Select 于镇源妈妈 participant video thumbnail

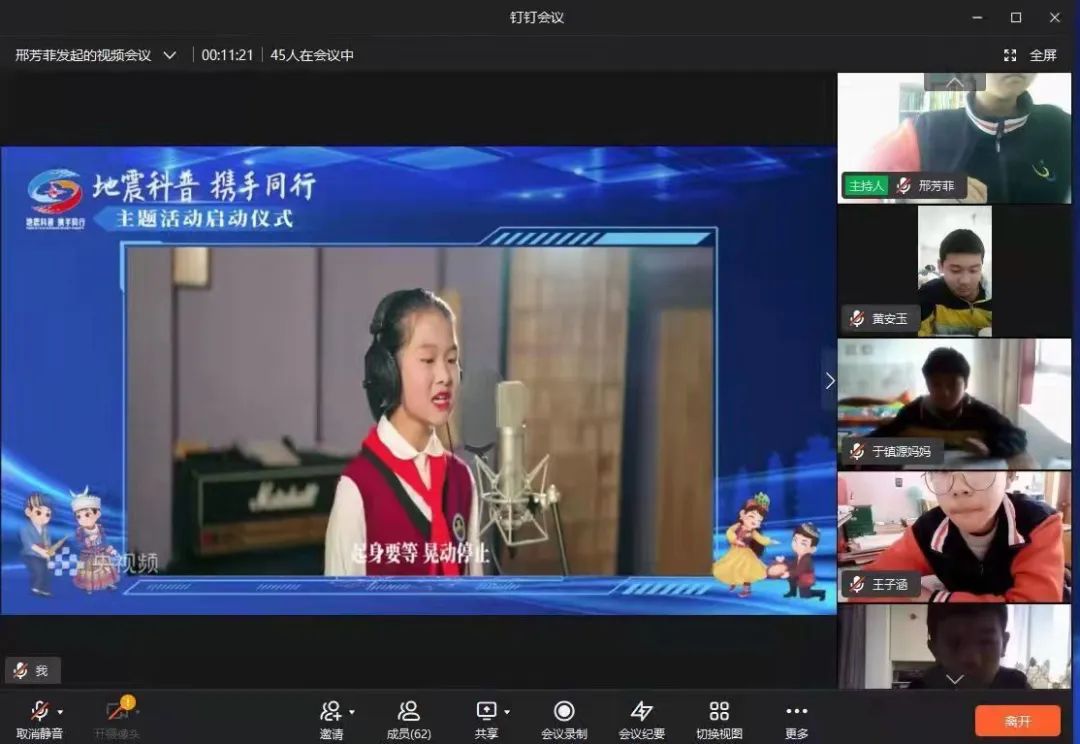[954, 404]
